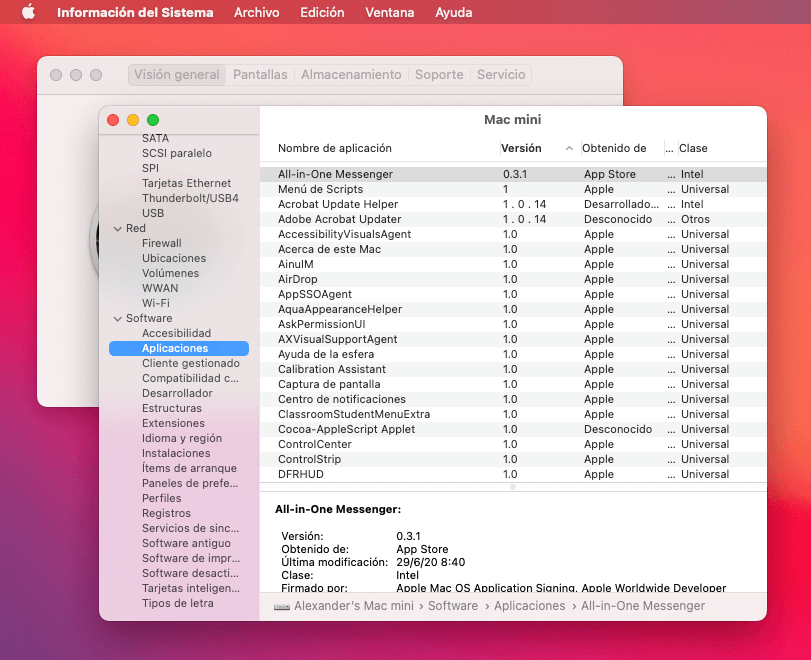This screenshot has height=660, width=811.
Task: Click Aplicaciones in the path bar
Action: coord(530,606)
